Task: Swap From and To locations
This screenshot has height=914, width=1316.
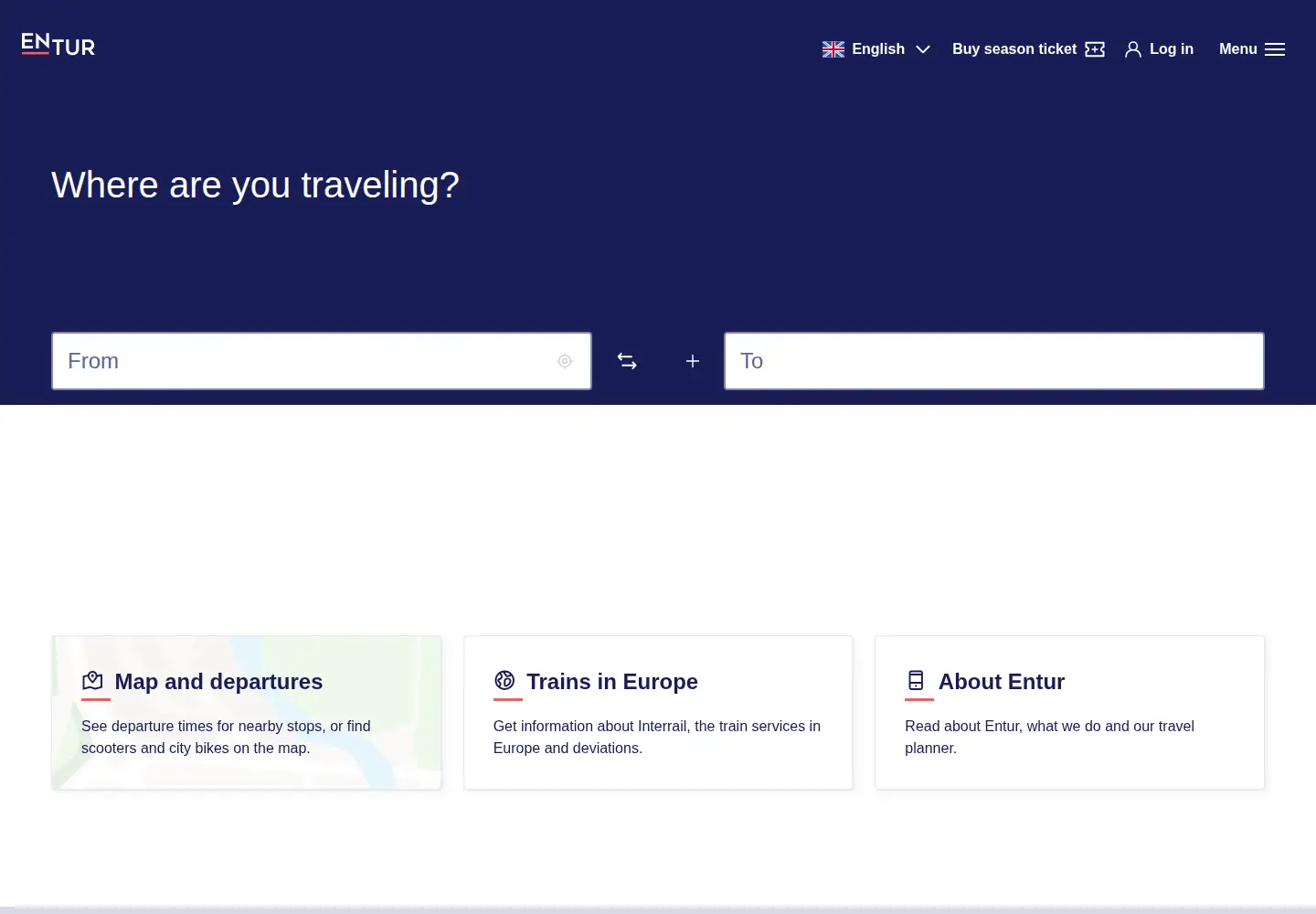Action: point(627,361)
